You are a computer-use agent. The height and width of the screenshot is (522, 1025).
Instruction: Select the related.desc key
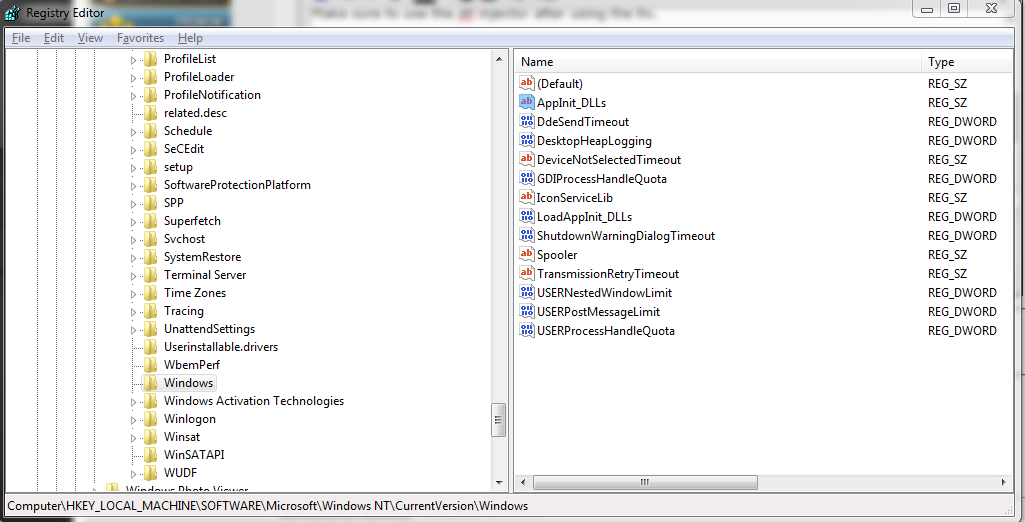(x=195, y=113)
